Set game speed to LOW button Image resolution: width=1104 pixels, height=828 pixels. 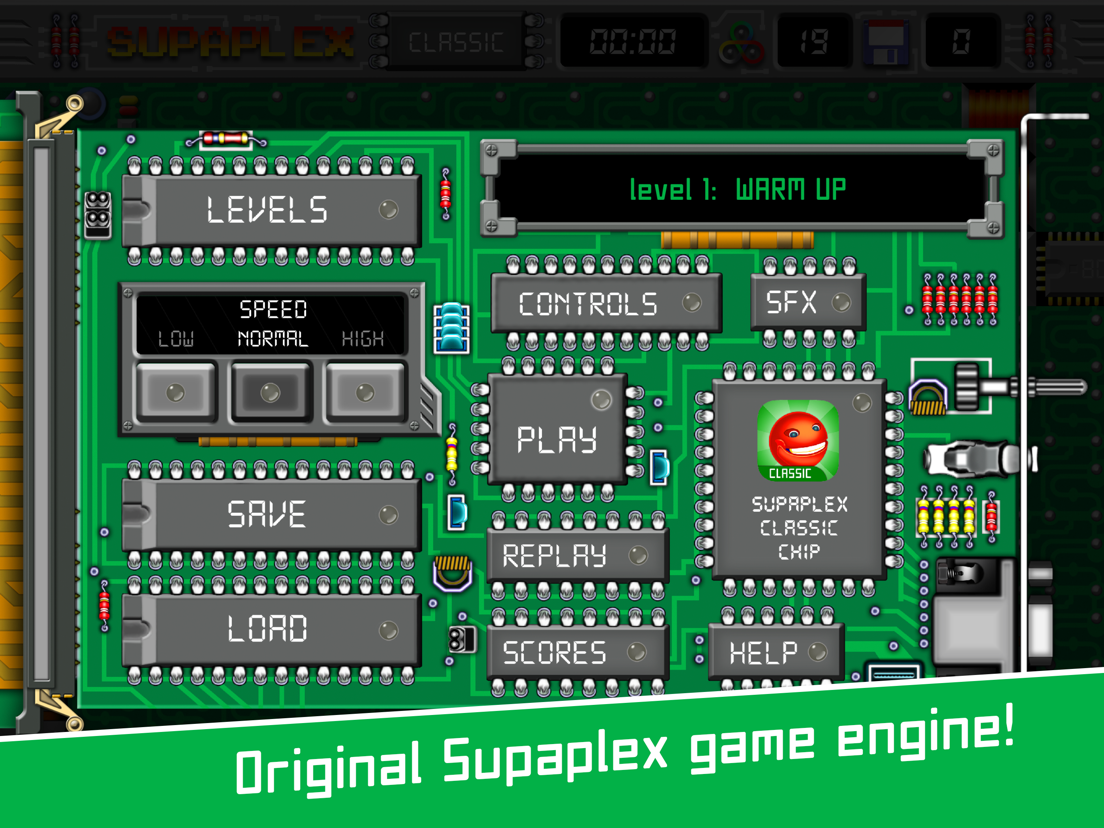click(x=175, y=391)
